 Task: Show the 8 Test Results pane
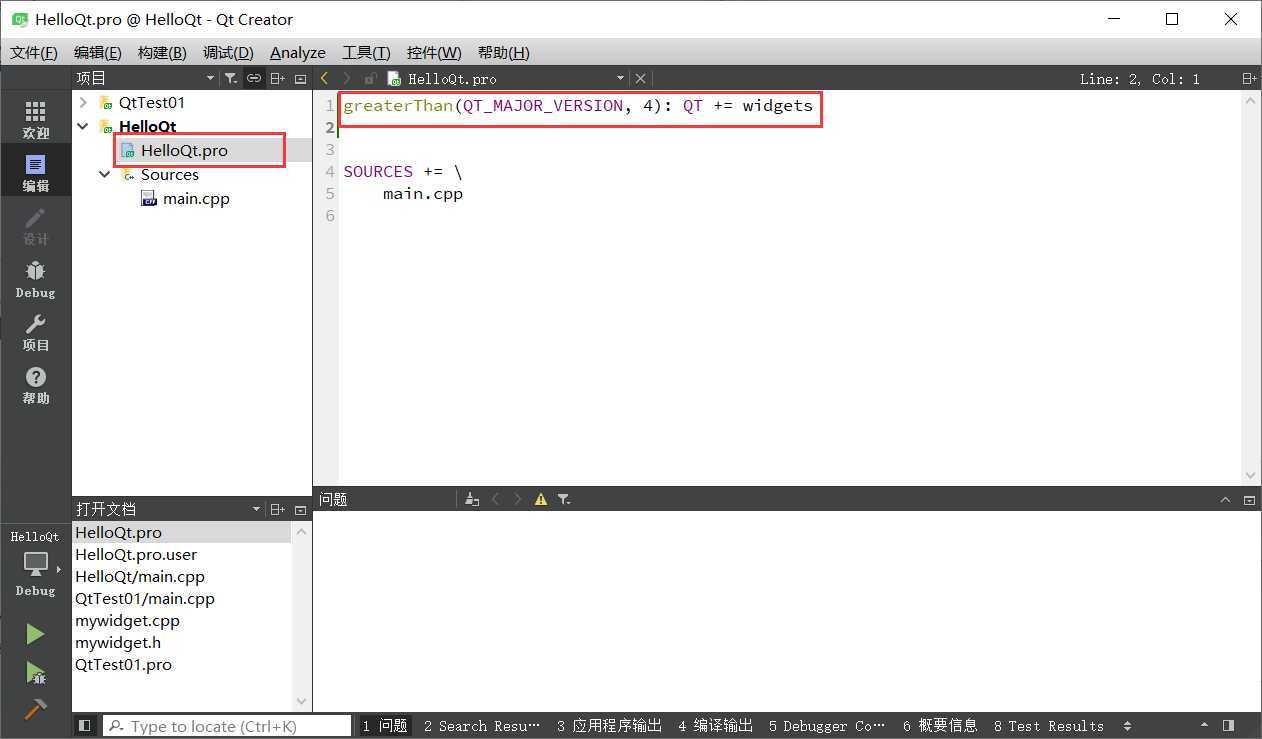1049,726
